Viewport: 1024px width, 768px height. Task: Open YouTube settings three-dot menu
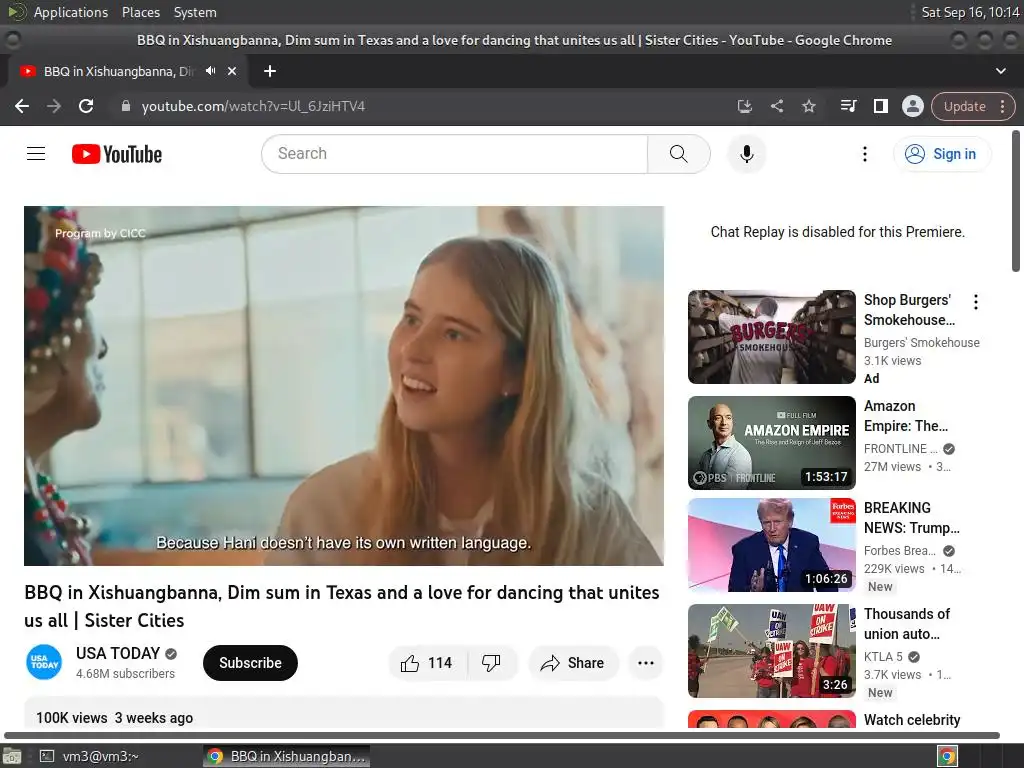pos(865,154)
